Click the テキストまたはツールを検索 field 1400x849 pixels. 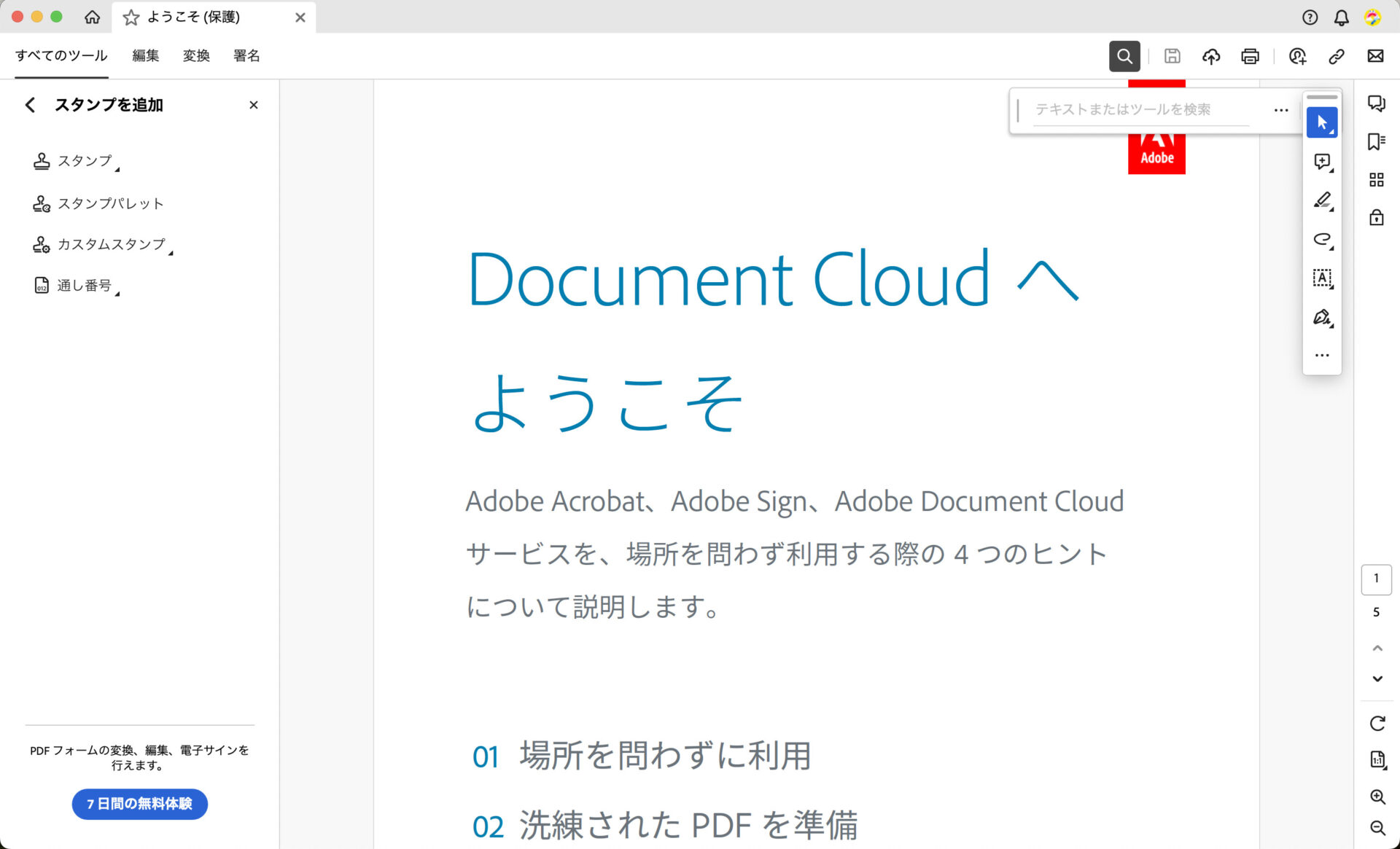[1141, 110]
